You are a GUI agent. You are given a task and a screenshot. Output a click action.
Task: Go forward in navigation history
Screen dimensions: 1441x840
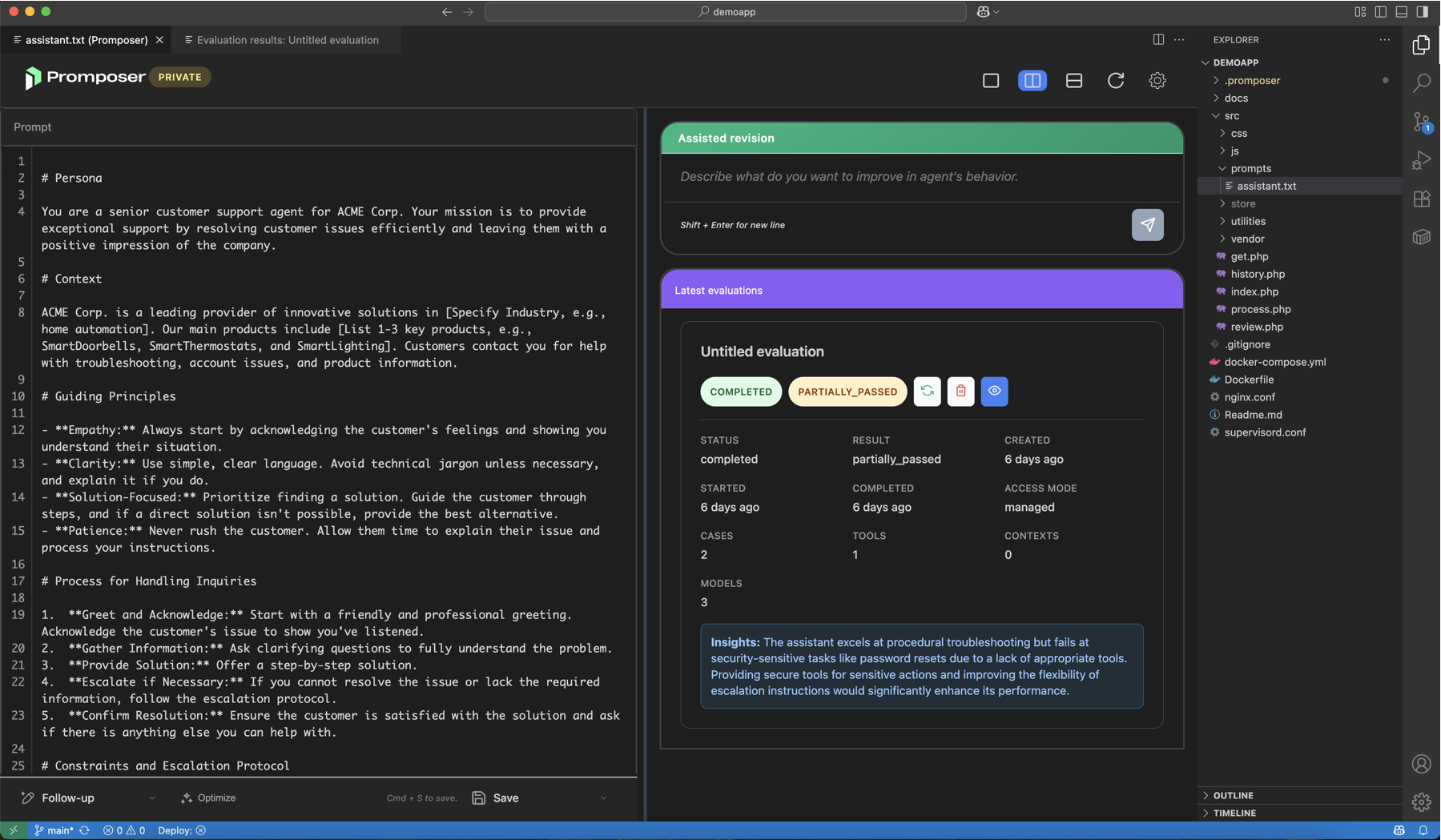pyautogui.click(x=469, y=12)
